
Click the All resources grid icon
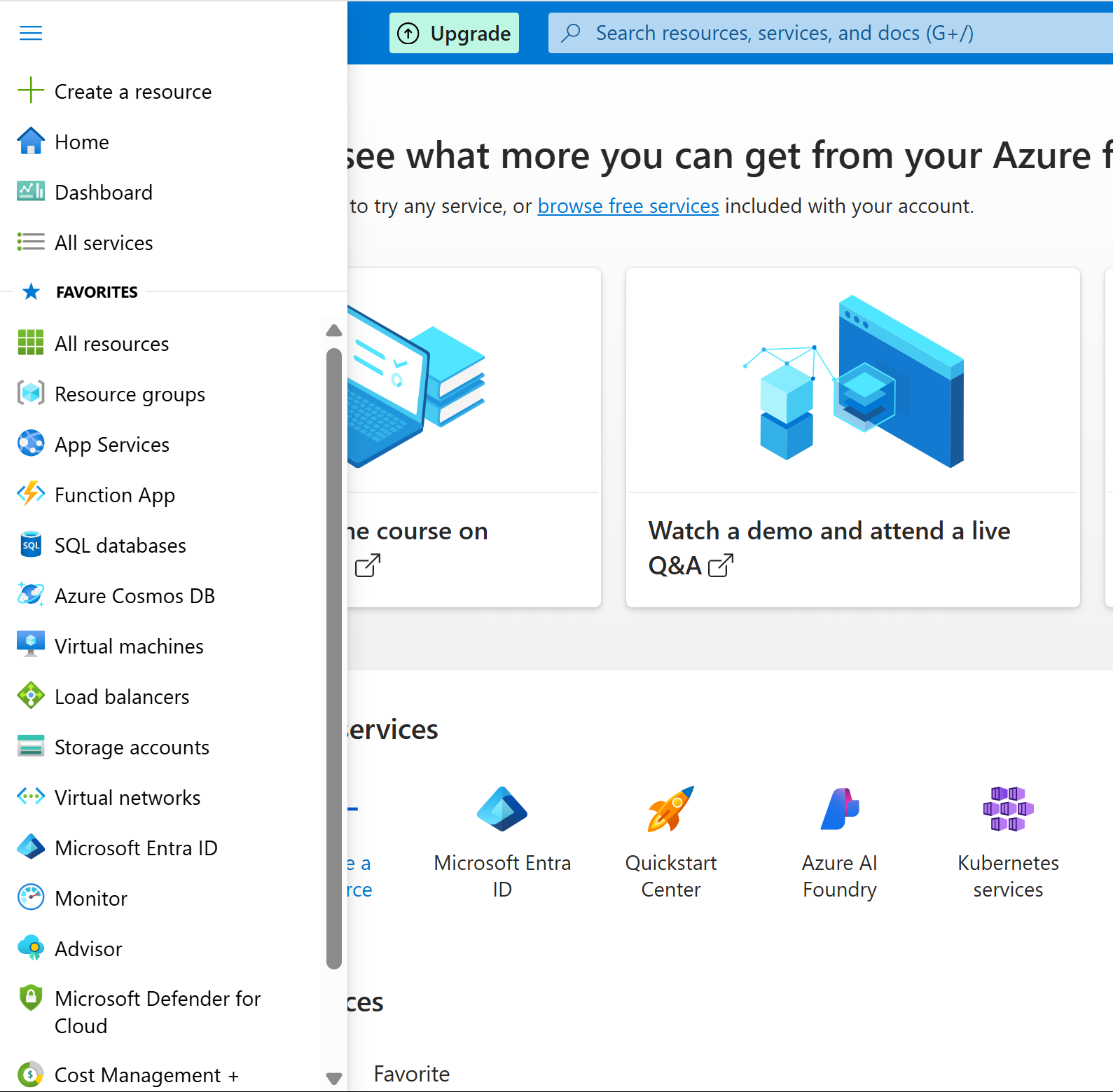click(x=31, y=343)
